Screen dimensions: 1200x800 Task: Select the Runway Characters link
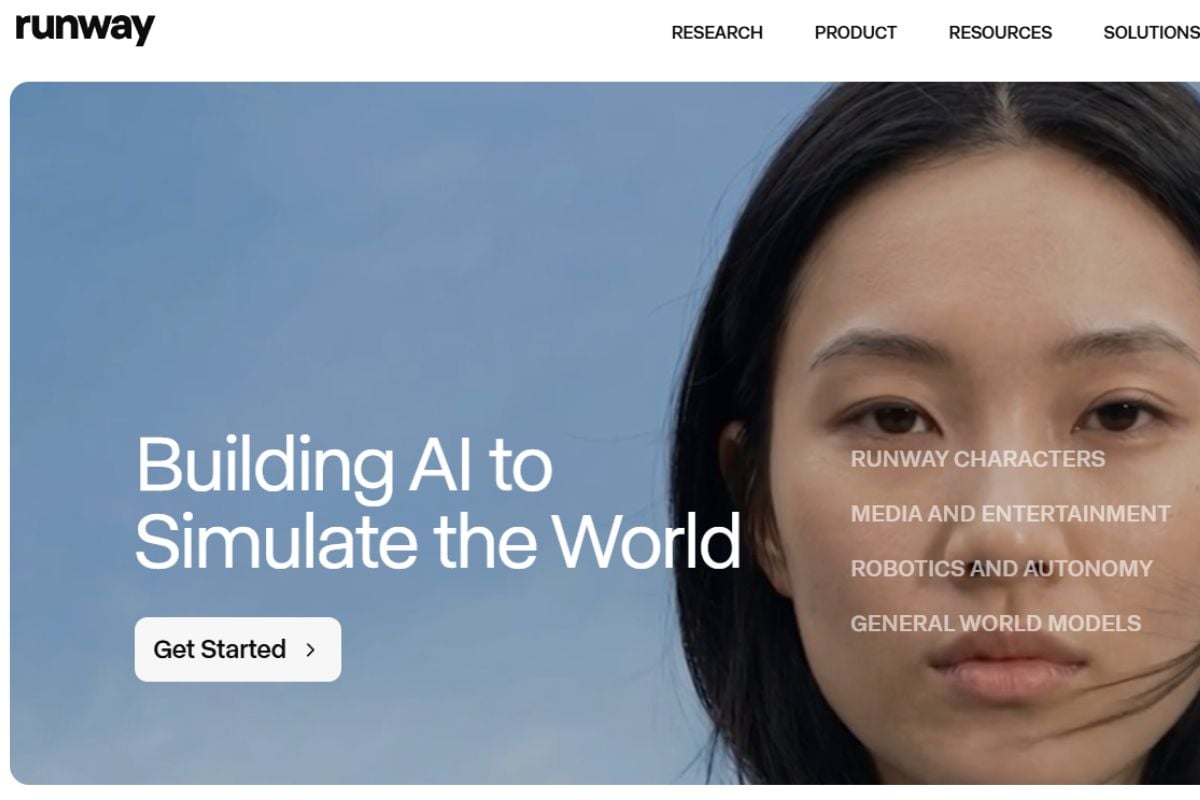click(977, 459)
